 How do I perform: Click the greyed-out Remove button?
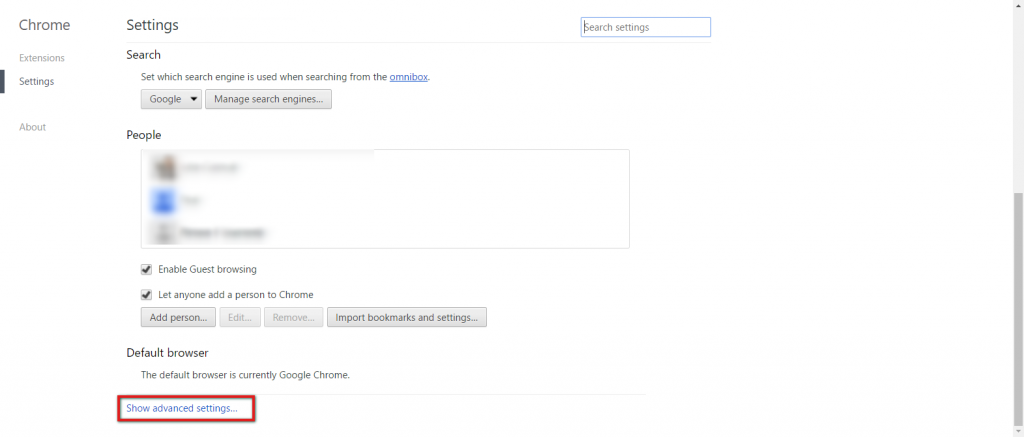point(294,317)
